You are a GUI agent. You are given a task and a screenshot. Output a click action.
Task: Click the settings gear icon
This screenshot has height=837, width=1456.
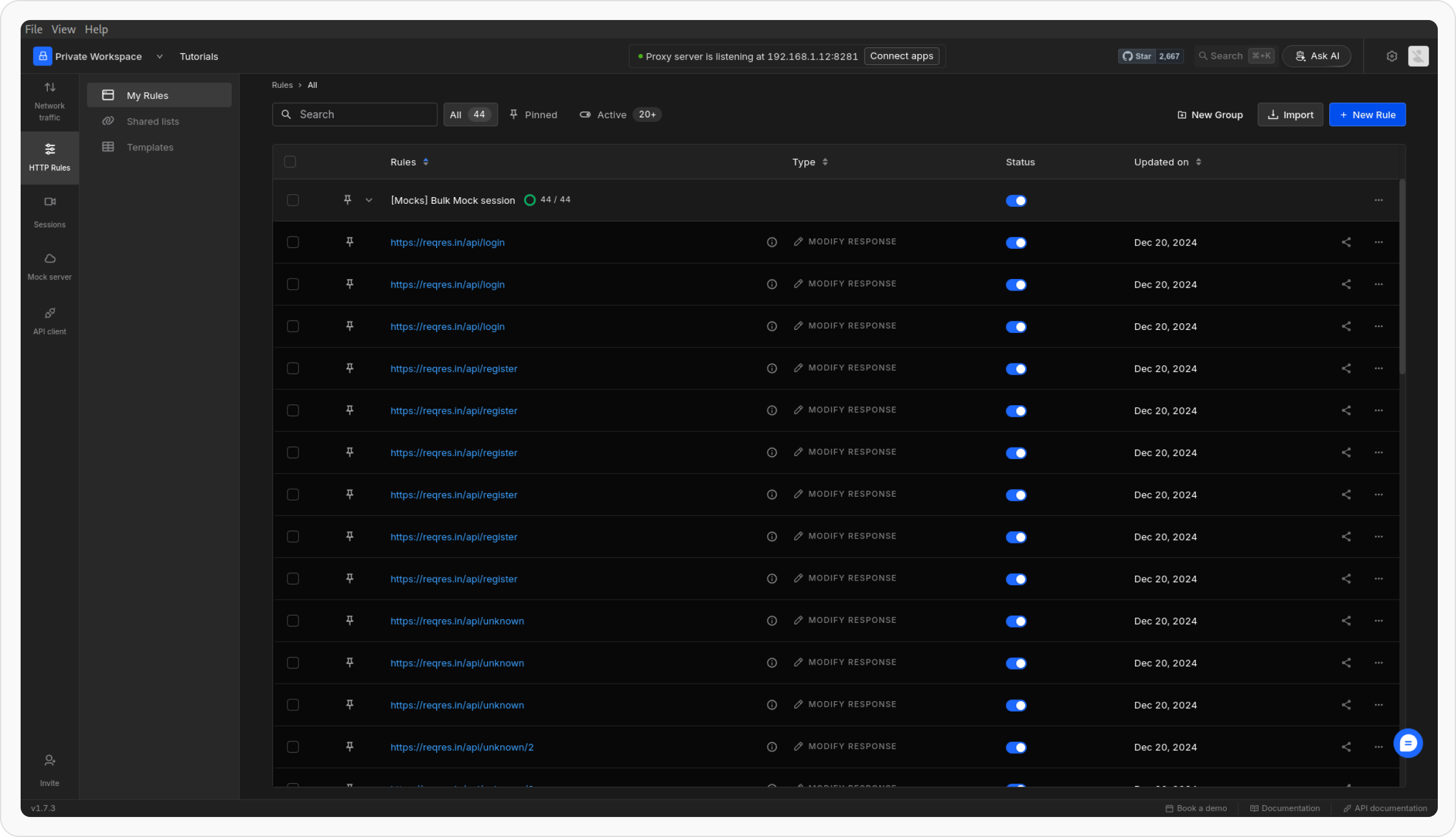(x=1392, y=56)
